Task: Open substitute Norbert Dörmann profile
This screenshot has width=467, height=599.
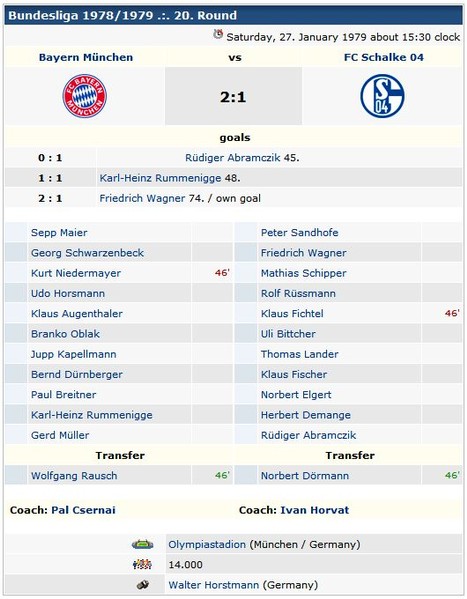Action: coord(305,476)
